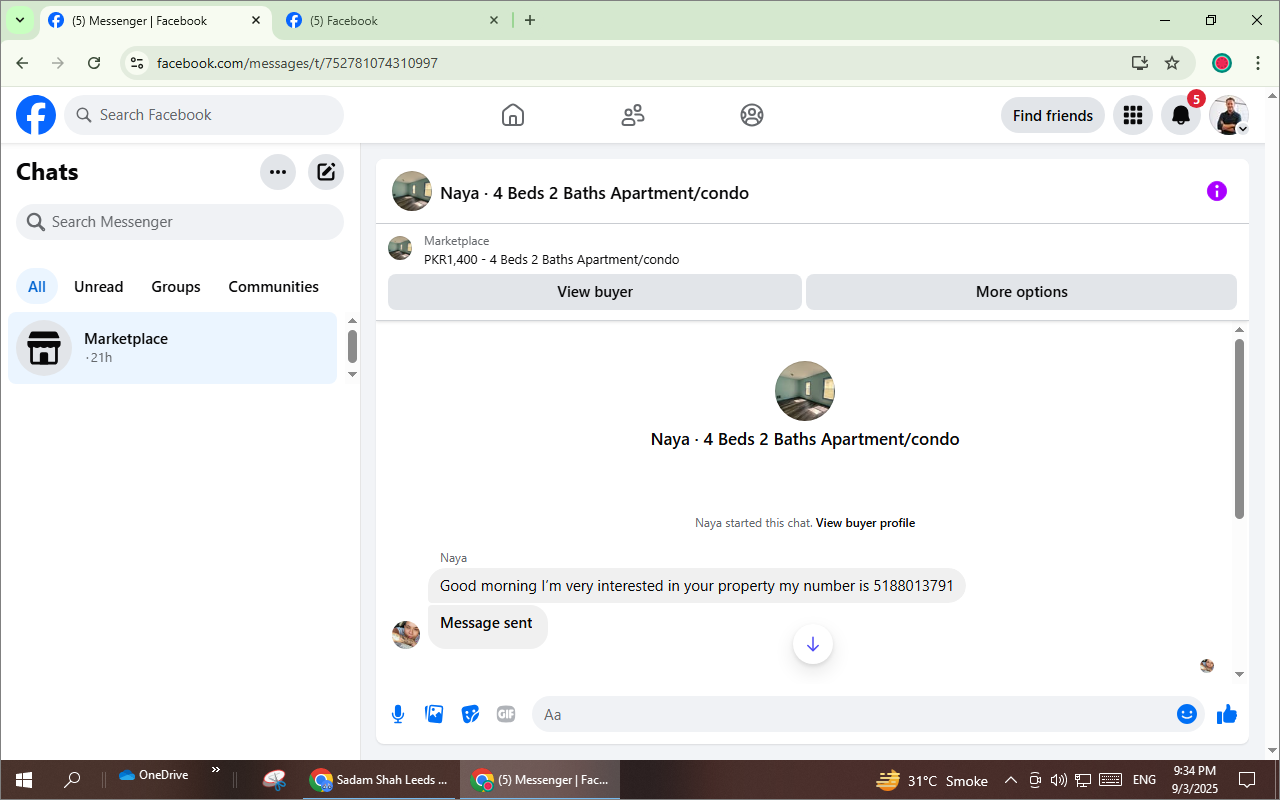Open conversation information icon
The width and height of the screenshot is (1280, 800).
coord(1216,191)
